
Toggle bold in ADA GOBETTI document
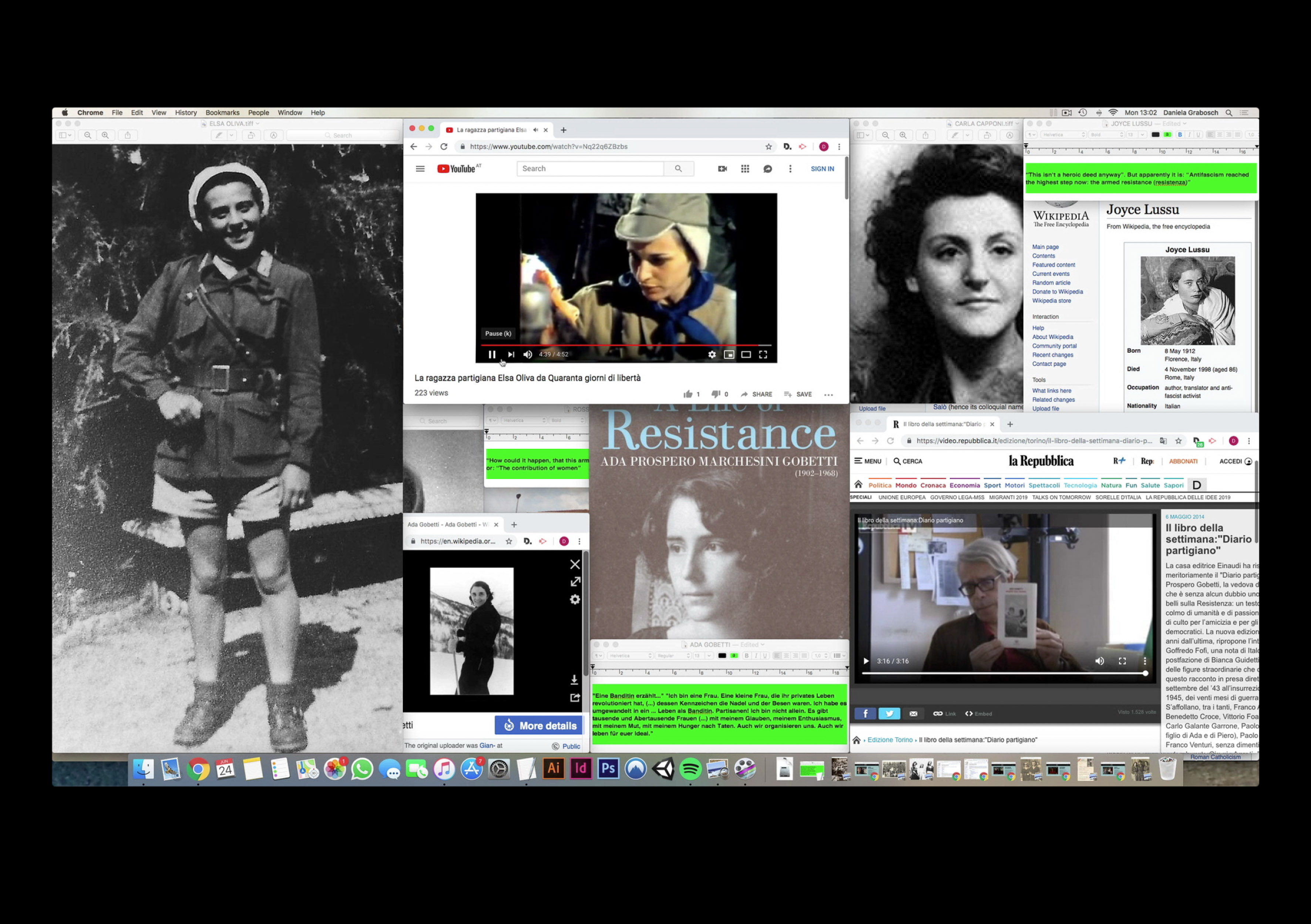tap(746, 656)
